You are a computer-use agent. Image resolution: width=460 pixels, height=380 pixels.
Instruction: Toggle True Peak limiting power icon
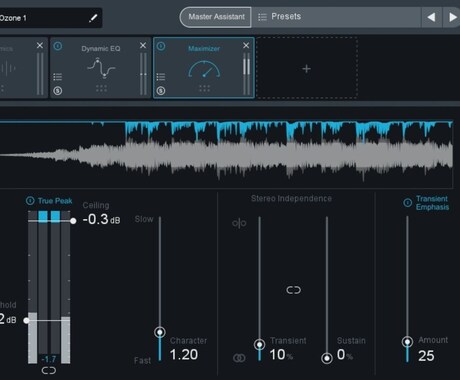coord(30,201)
